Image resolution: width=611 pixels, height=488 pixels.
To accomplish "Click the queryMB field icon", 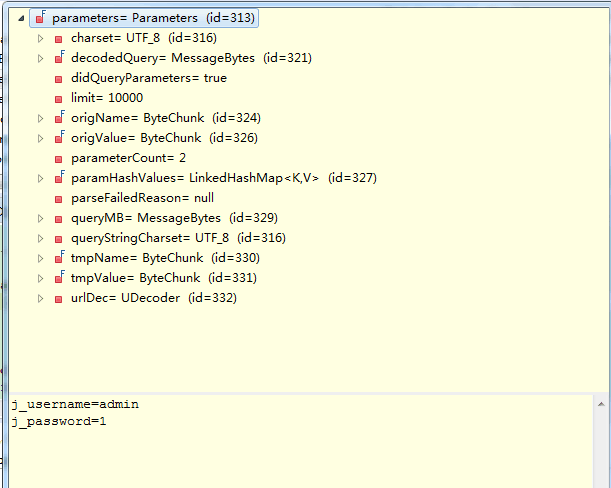I will coord(58,219).
